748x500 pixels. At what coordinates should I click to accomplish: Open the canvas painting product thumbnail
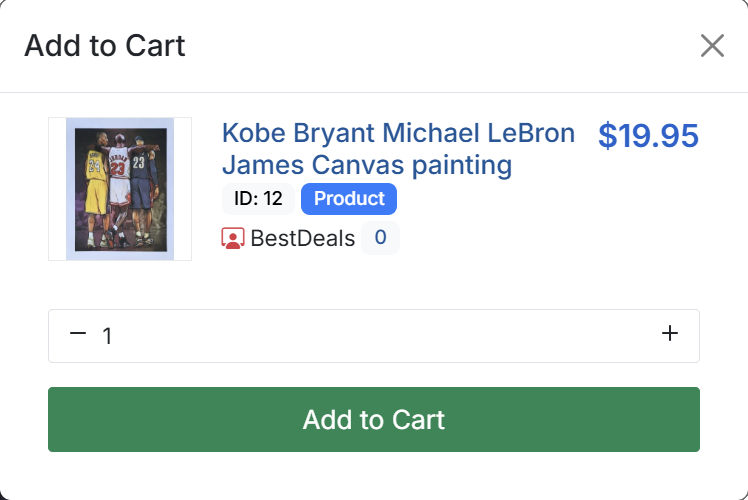[120, 189]
